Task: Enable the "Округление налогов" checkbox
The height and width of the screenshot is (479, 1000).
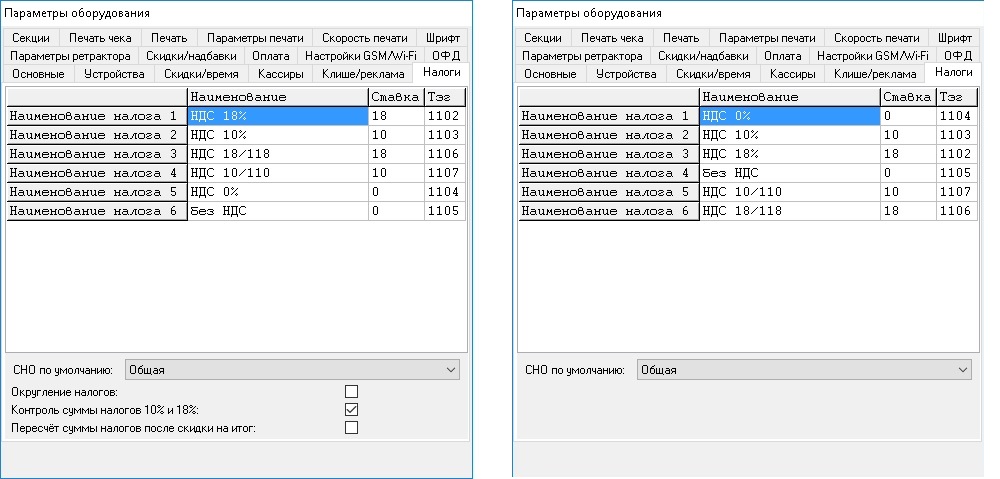Action: (351, 391)
